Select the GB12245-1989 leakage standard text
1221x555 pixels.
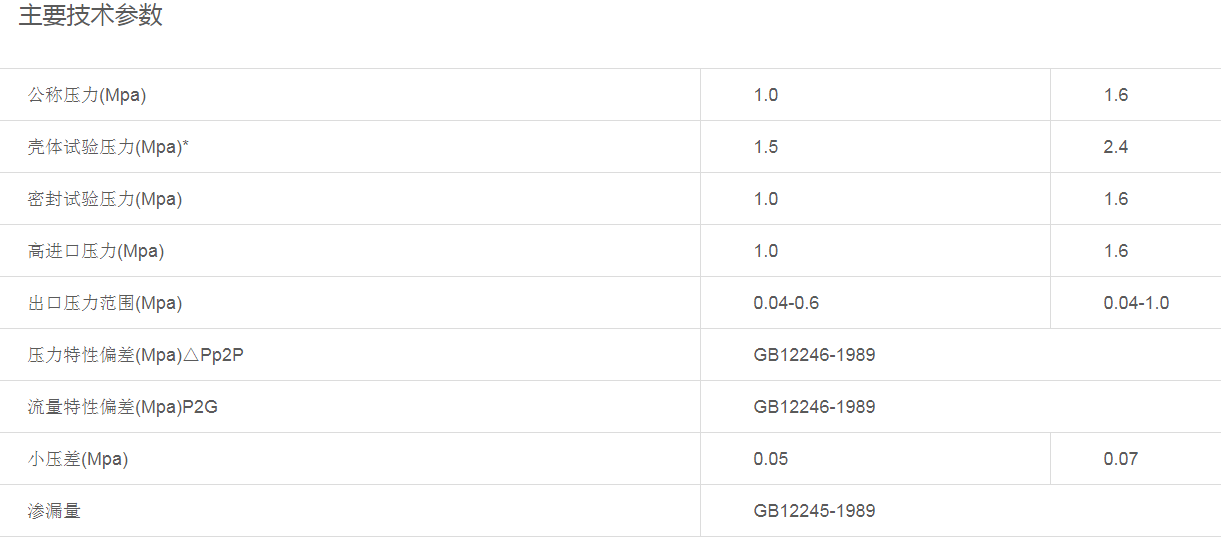point(814,511)
